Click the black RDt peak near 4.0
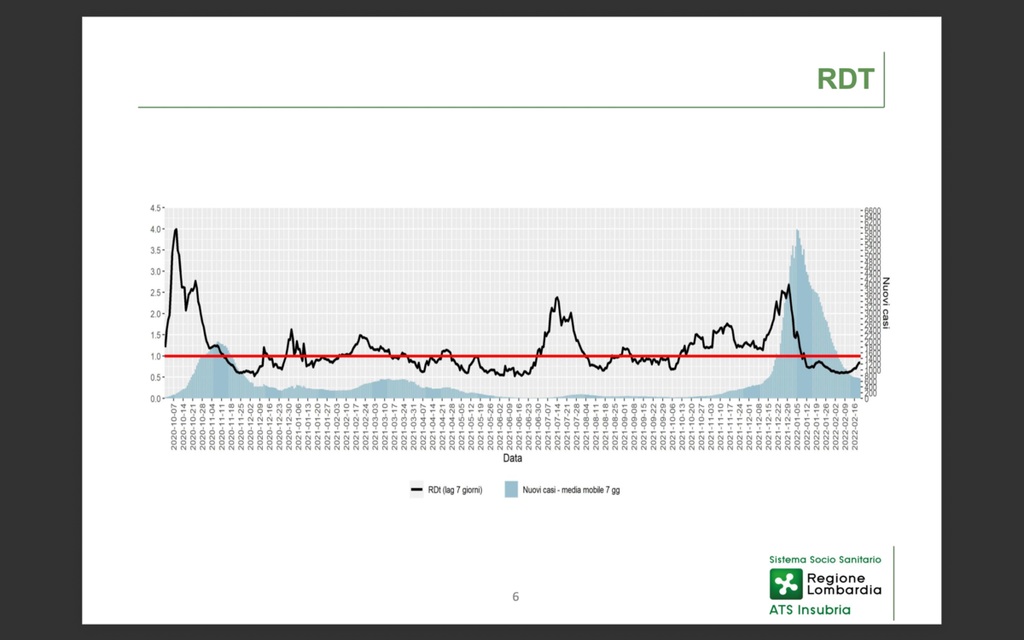 click(x=176, y=230)
